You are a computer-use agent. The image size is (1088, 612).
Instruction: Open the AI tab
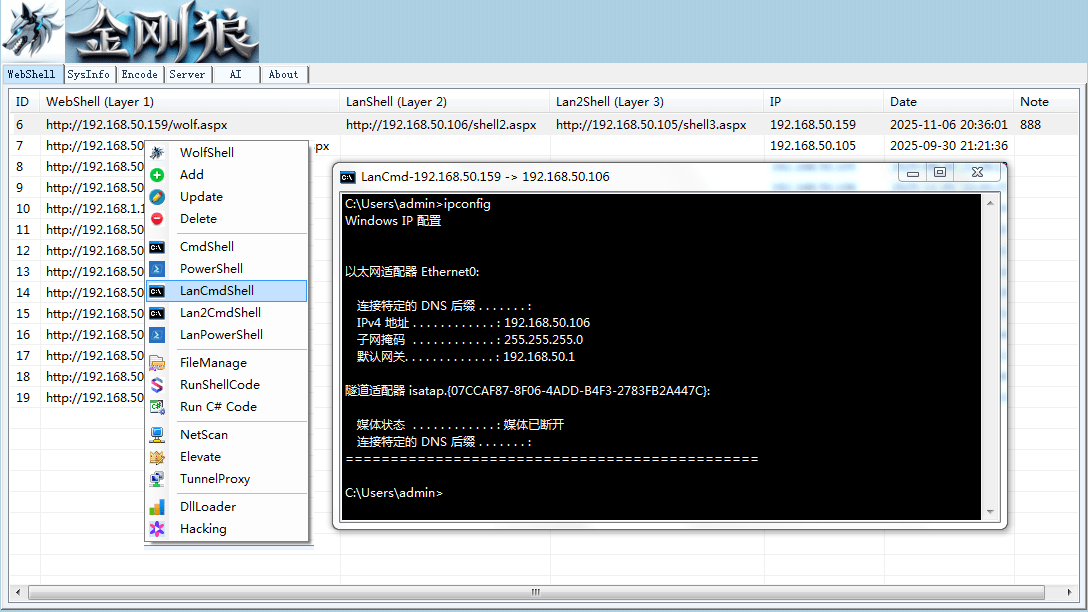pyautogui.click(x=236, y=74)
